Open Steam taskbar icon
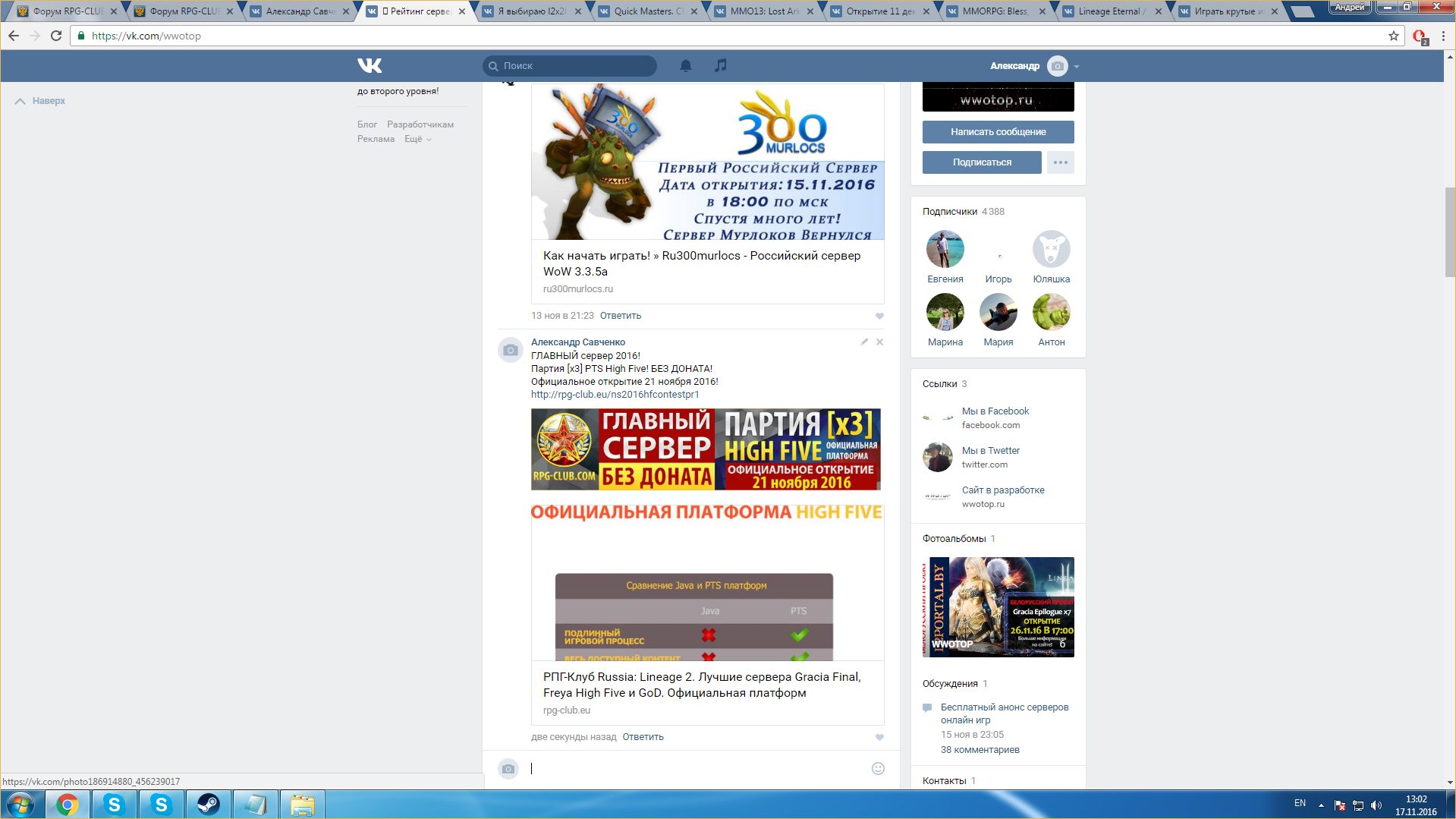1456x819 pixels. (x=209, y=805)
